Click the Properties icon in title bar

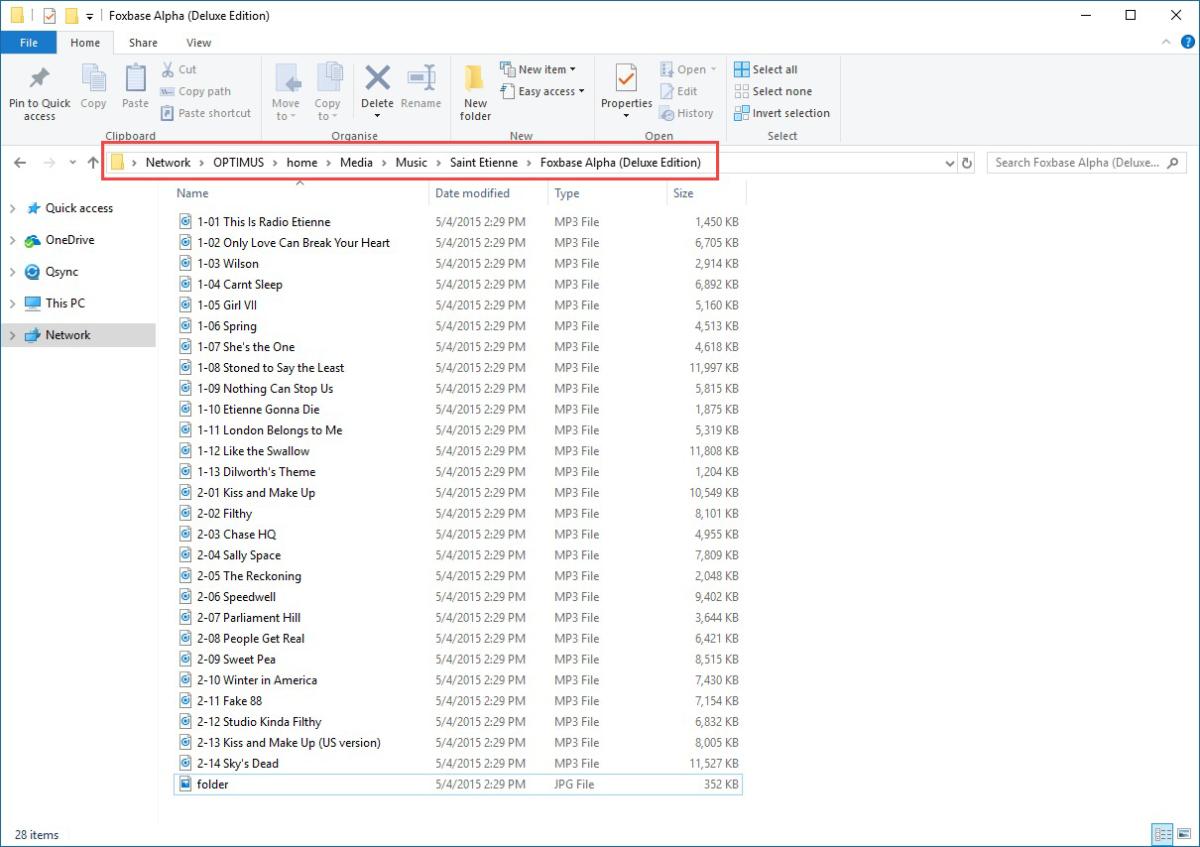tap(50, 16)
